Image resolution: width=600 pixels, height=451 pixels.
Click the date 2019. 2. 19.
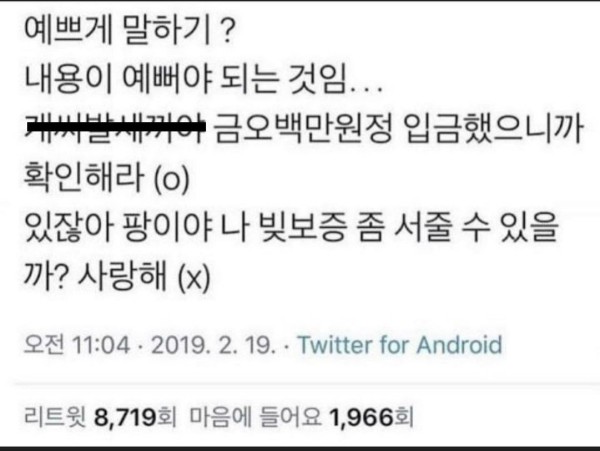[x=214, y=345]
